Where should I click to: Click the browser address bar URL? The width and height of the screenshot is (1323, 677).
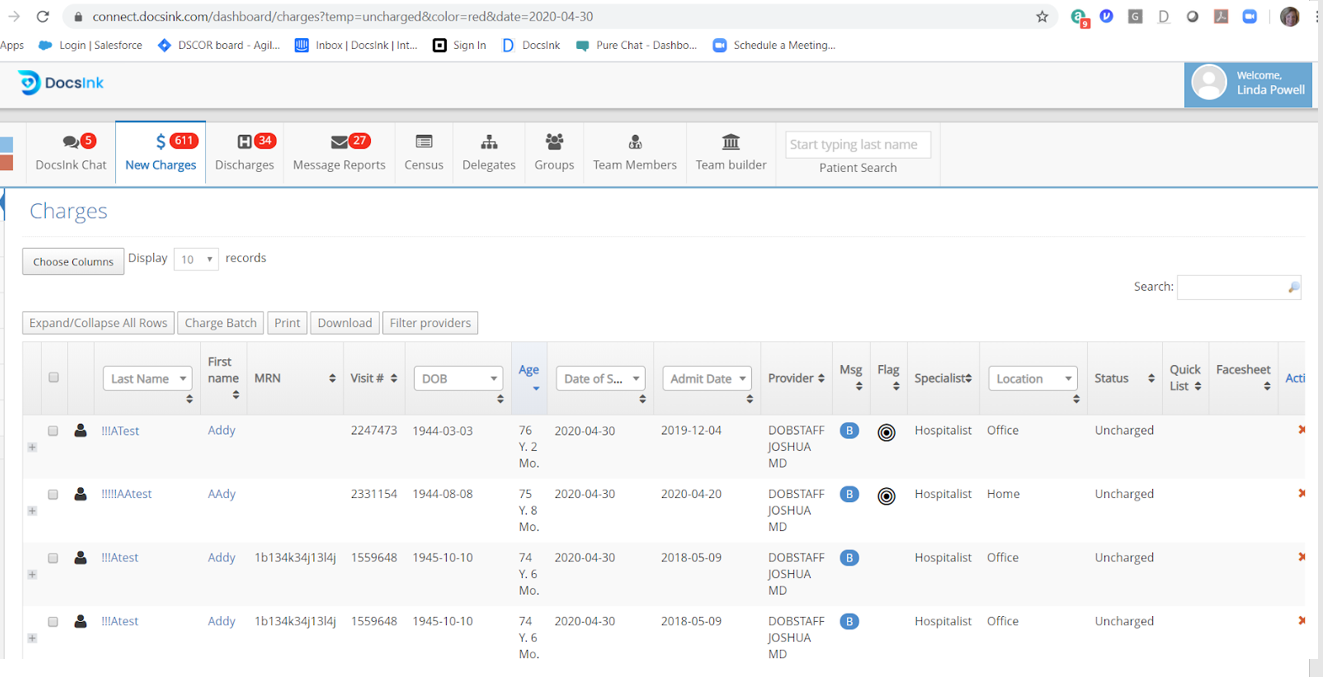(x=343, y=17)
